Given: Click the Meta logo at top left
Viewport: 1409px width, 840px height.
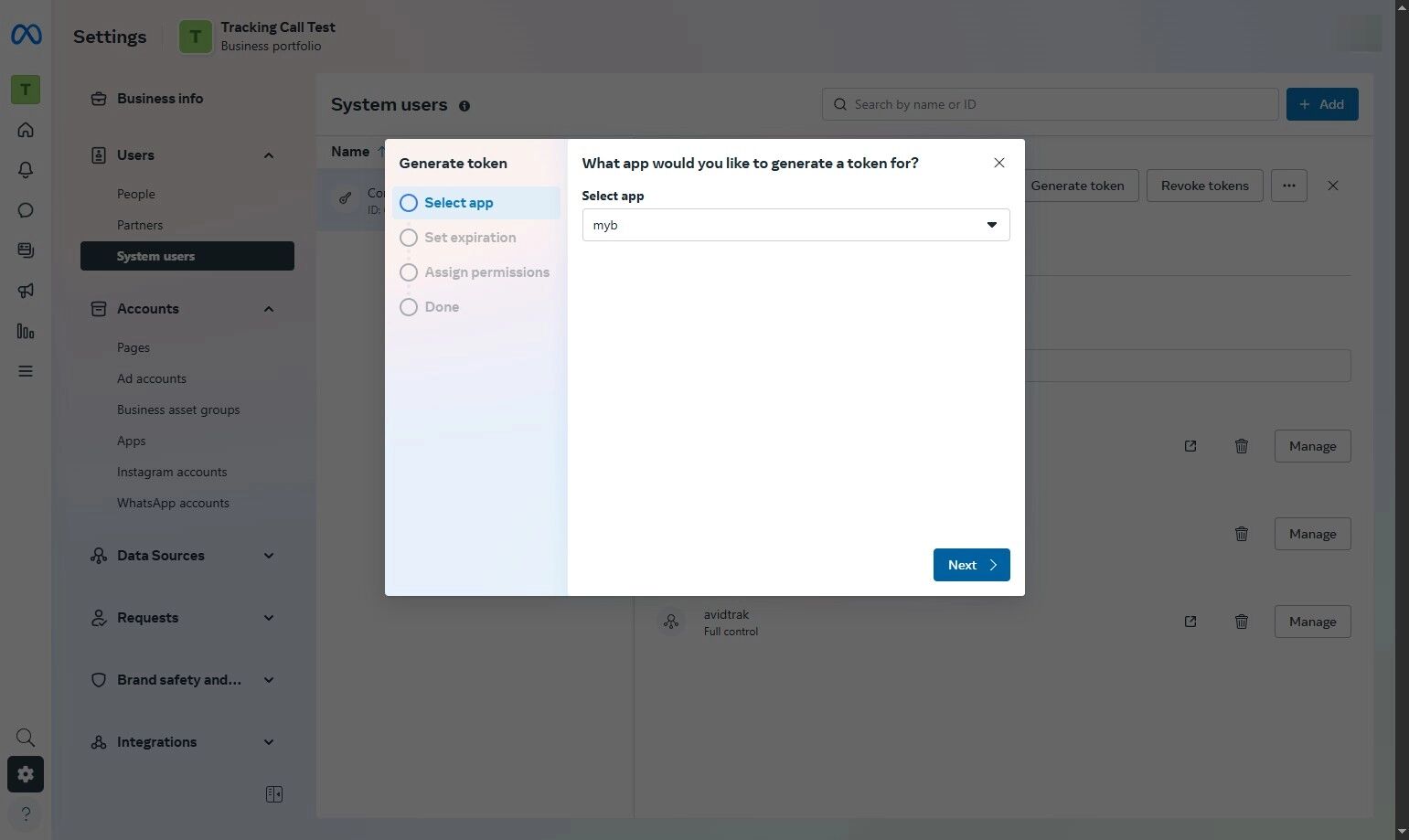Looking at the screenshot, I should click(26, 35).
